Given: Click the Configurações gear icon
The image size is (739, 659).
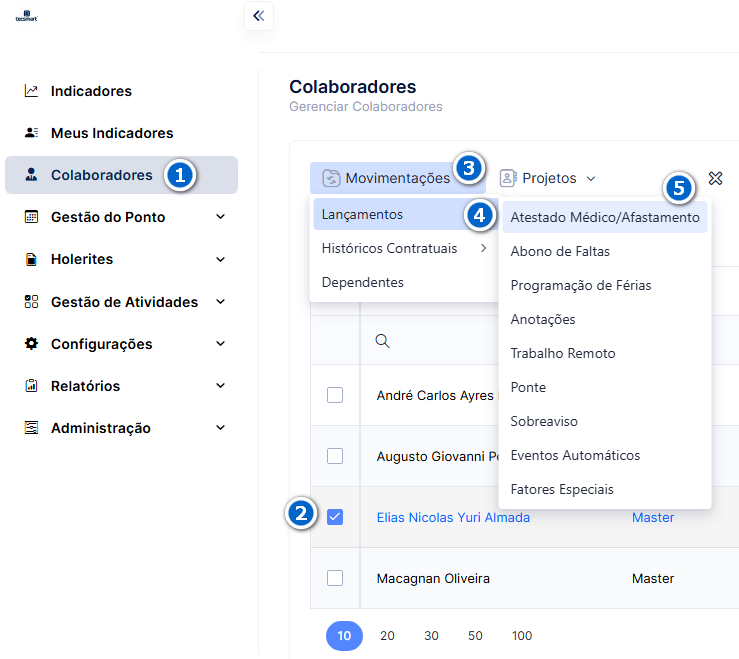Looking at the screenshot, I should pyautogui.click(x=31, y=343).
